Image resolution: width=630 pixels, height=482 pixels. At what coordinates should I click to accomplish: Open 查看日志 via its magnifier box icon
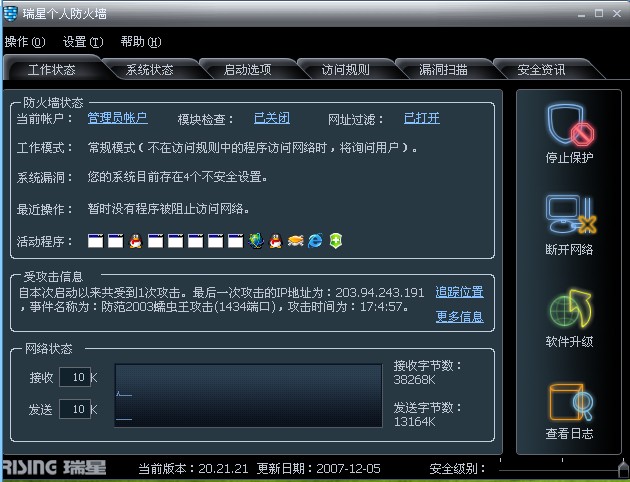[x=571, y=402]
